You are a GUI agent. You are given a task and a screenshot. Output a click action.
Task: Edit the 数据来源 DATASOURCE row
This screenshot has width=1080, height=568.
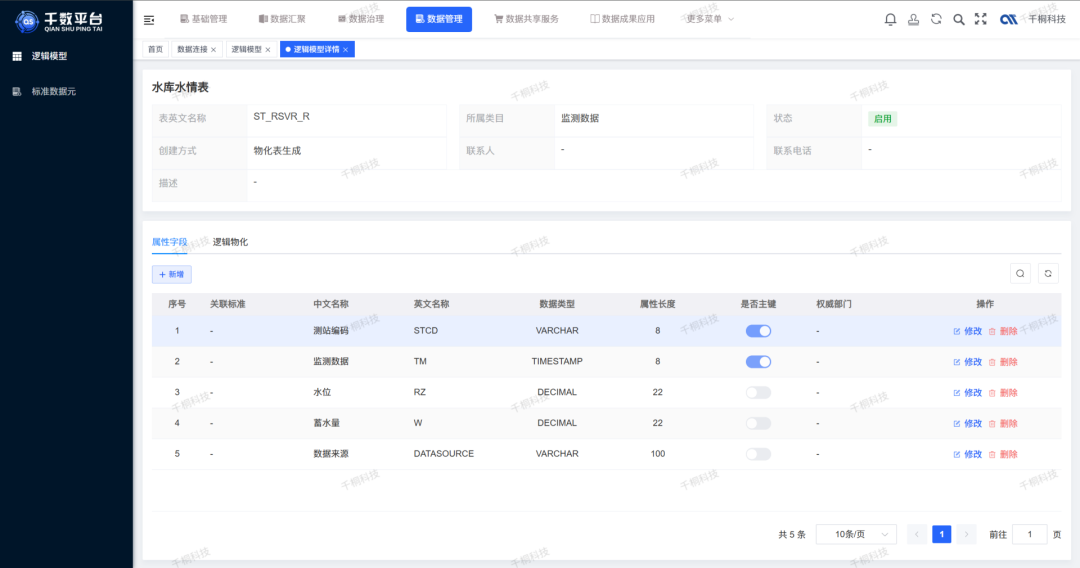[968, 454]
